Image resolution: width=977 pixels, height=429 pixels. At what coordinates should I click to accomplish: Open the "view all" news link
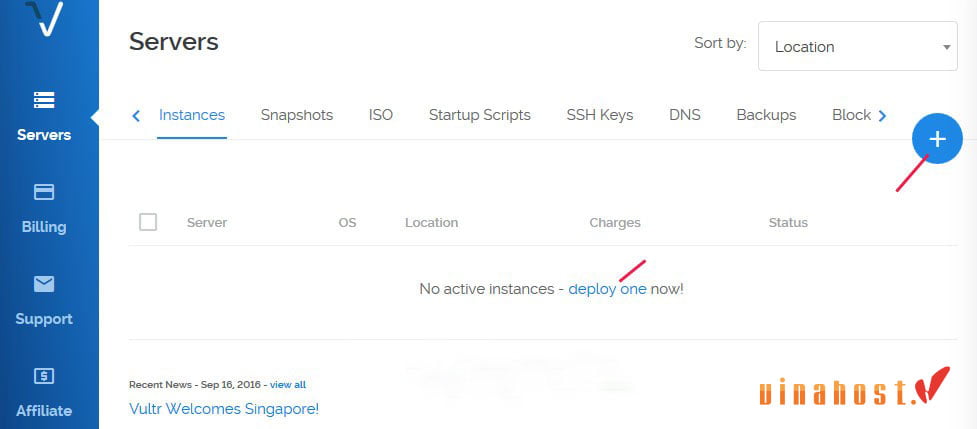[288, 385]
